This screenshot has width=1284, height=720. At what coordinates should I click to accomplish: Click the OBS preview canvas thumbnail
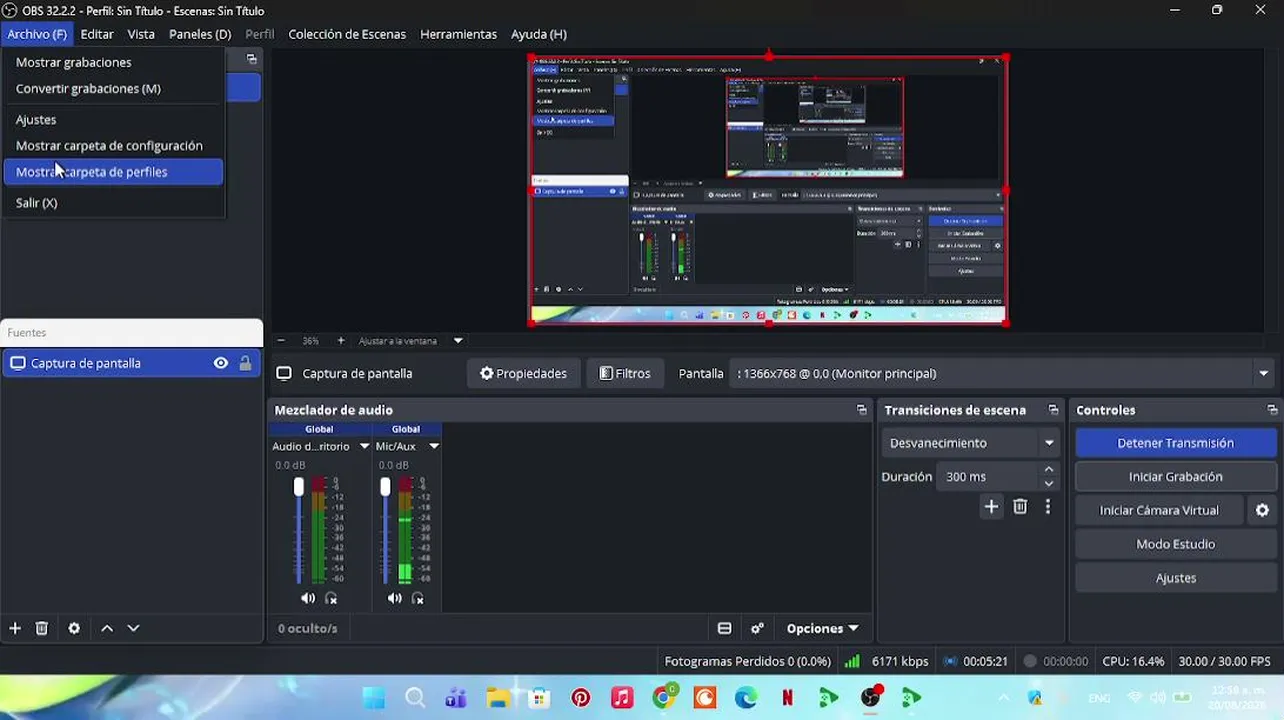(x=768, y=190)
